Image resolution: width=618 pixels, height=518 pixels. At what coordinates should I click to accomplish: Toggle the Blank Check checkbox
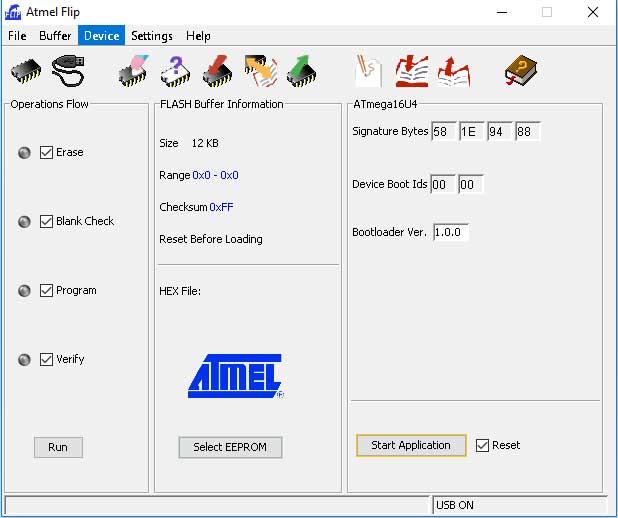47,222
